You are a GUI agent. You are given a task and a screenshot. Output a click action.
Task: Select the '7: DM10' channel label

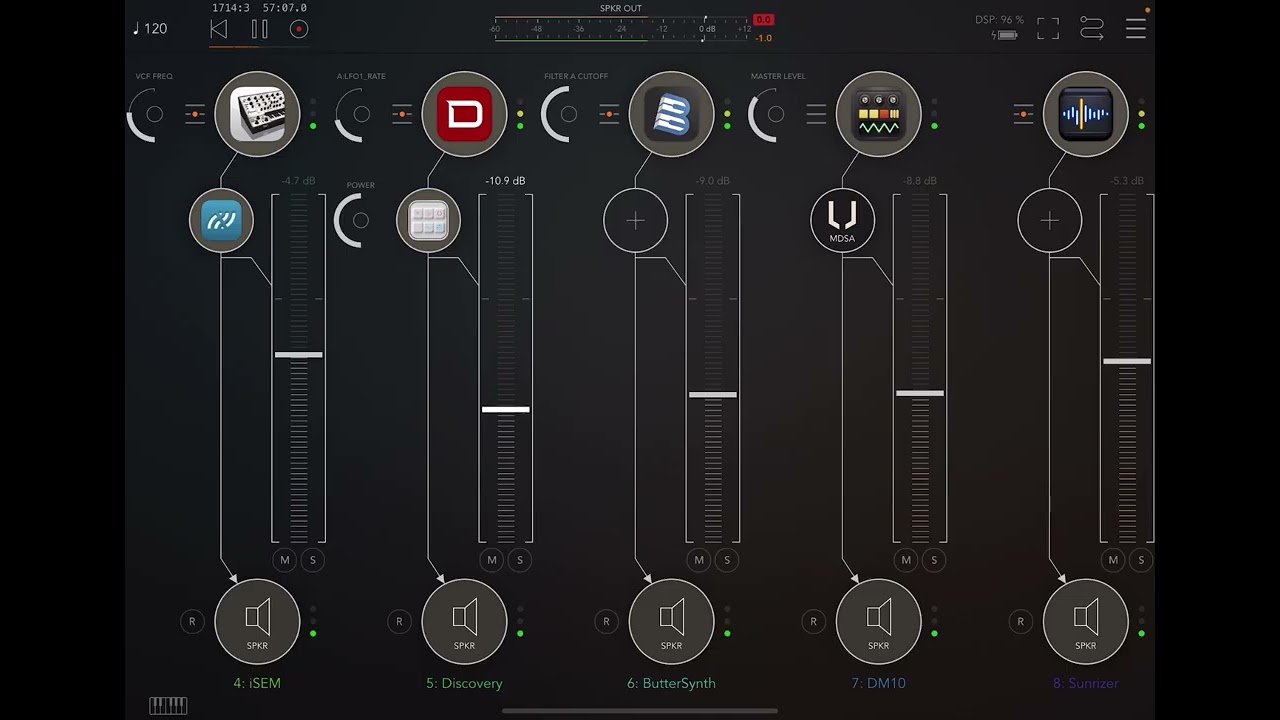[878, 684]
